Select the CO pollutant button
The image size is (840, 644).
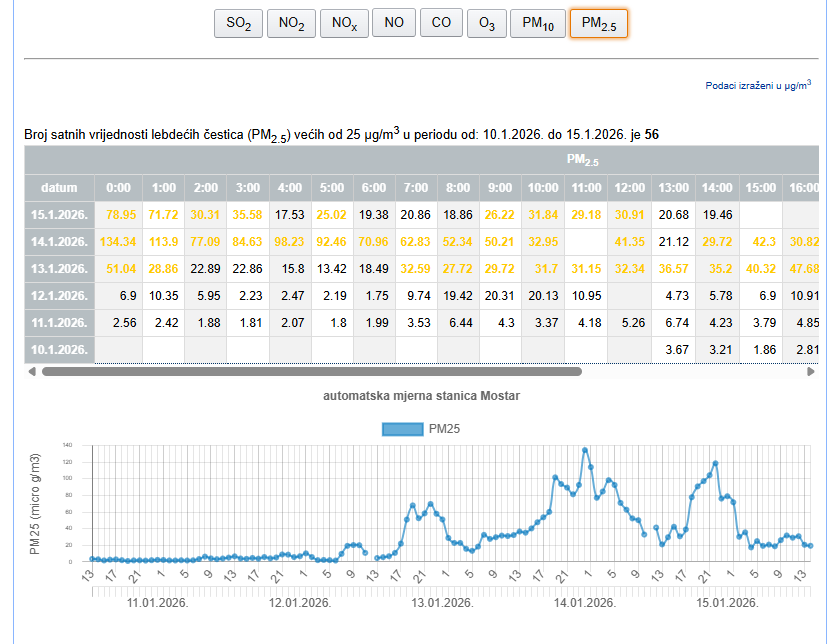441,23
